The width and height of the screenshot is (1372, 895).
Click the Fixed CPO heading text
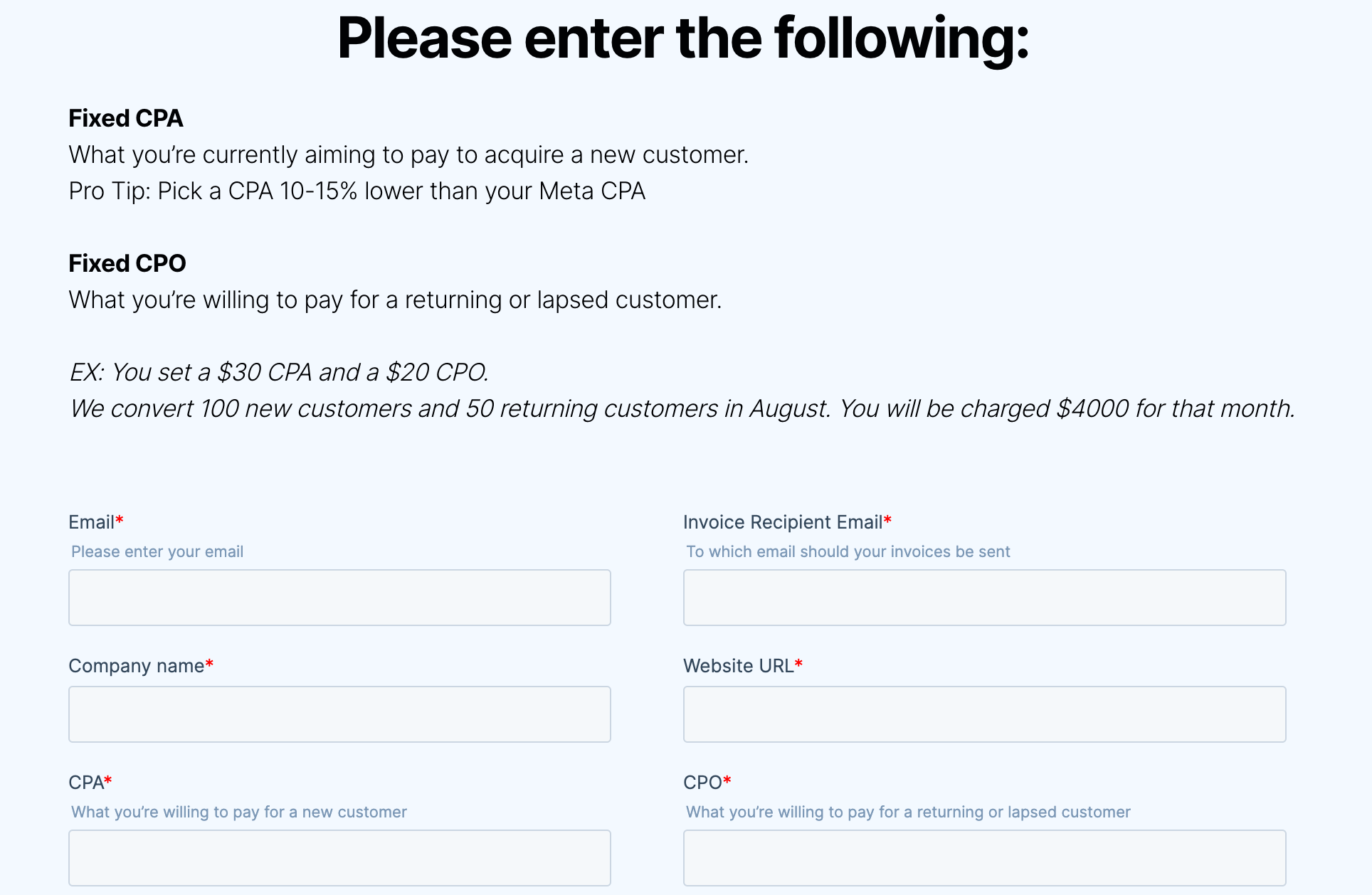click(x=127, y=263)
